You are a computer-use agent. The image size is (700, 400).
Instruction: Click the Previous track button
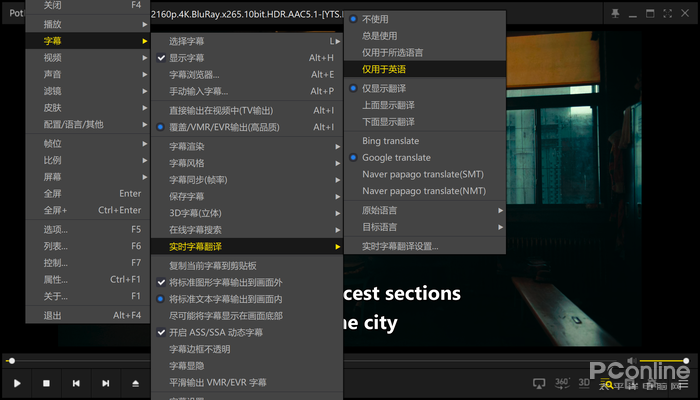click(75, 383)
